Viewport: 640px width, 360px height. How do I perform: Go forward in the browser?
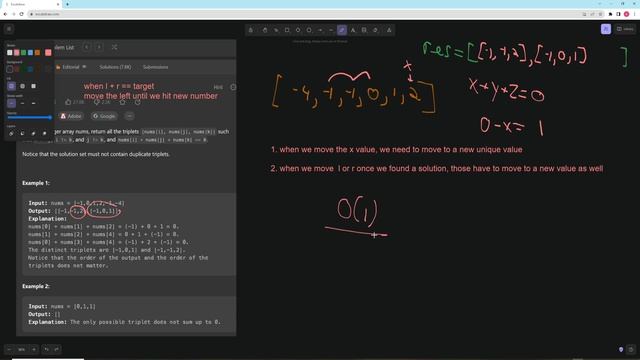pyautogui.click(x=13, y=14)
